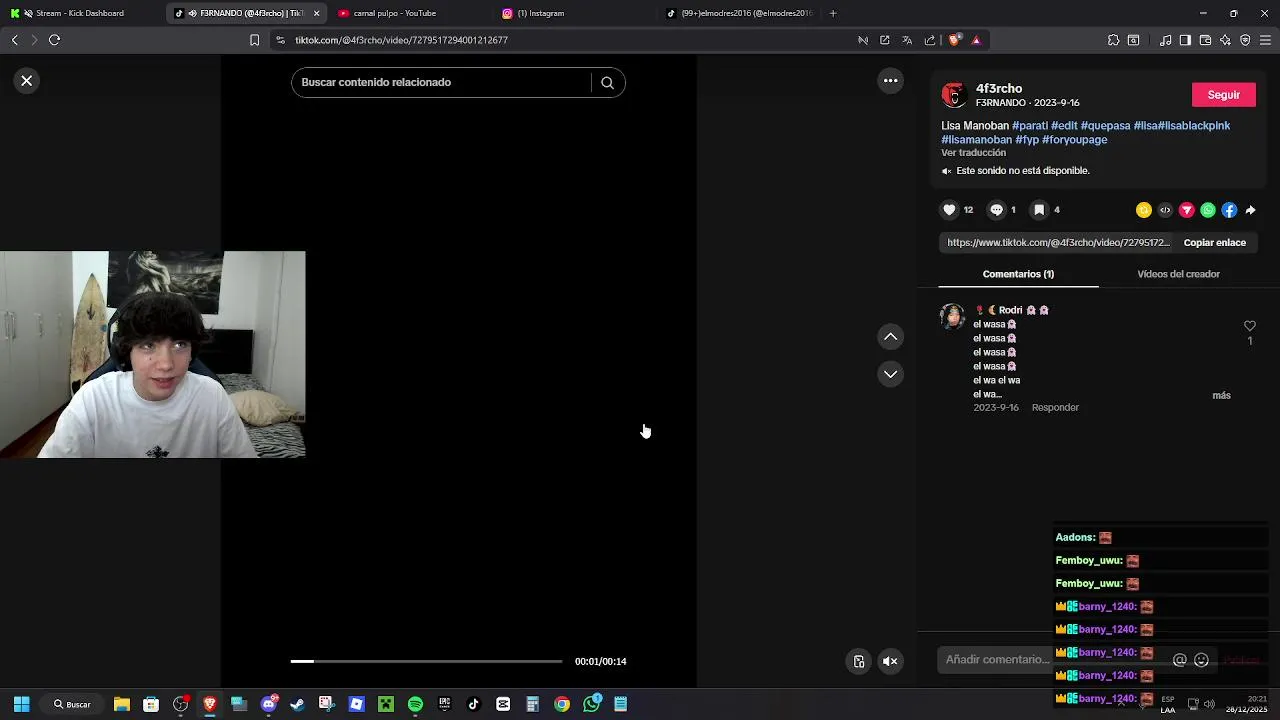This screenshot has width=1280, height=720.
Task: Like the video with heart icon
Action: click(x=950, y=210)
